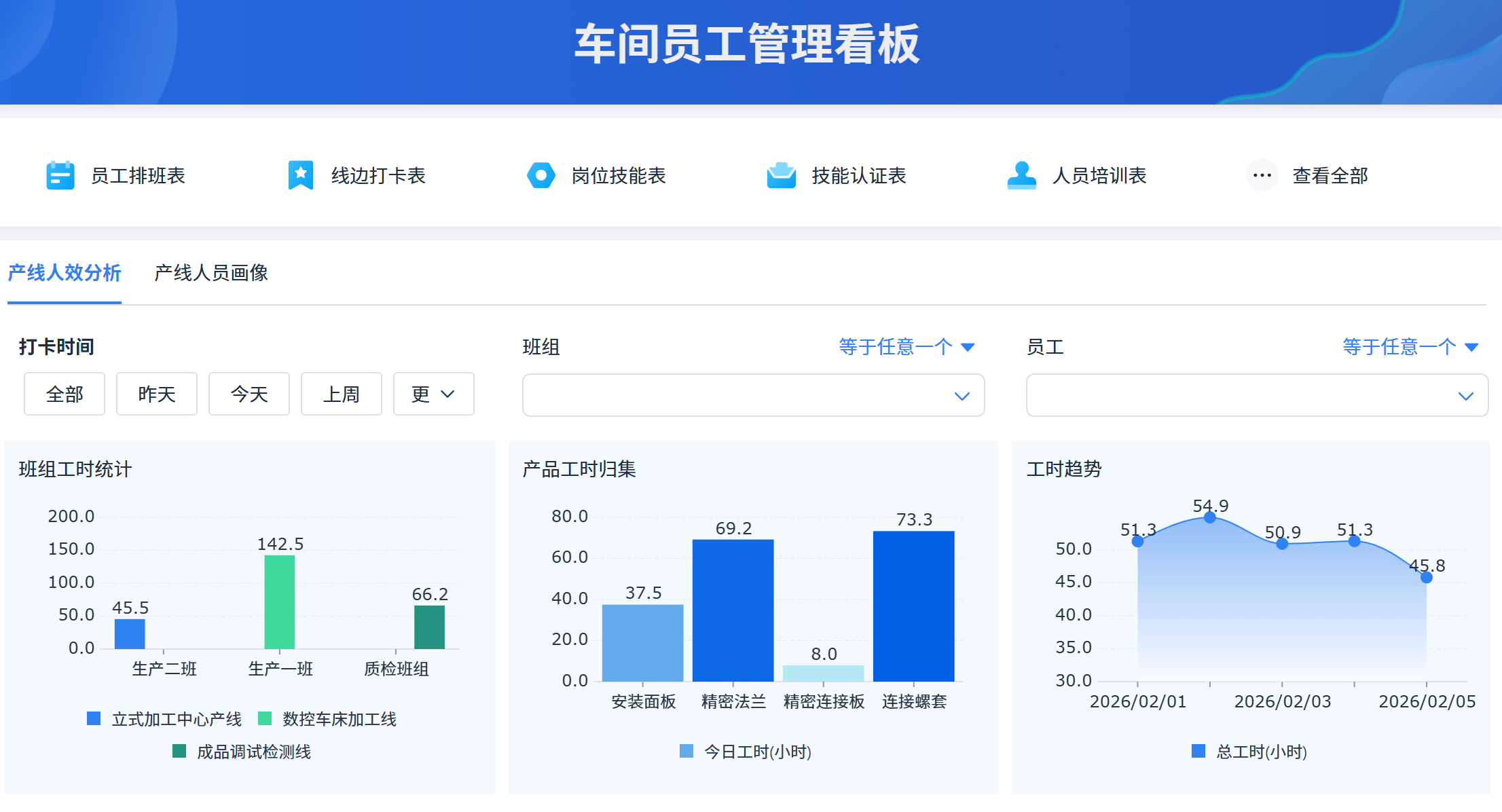Click the 查看全部 link
The height and width of the screenshot is (812, 1502).
pos(1330,176)
